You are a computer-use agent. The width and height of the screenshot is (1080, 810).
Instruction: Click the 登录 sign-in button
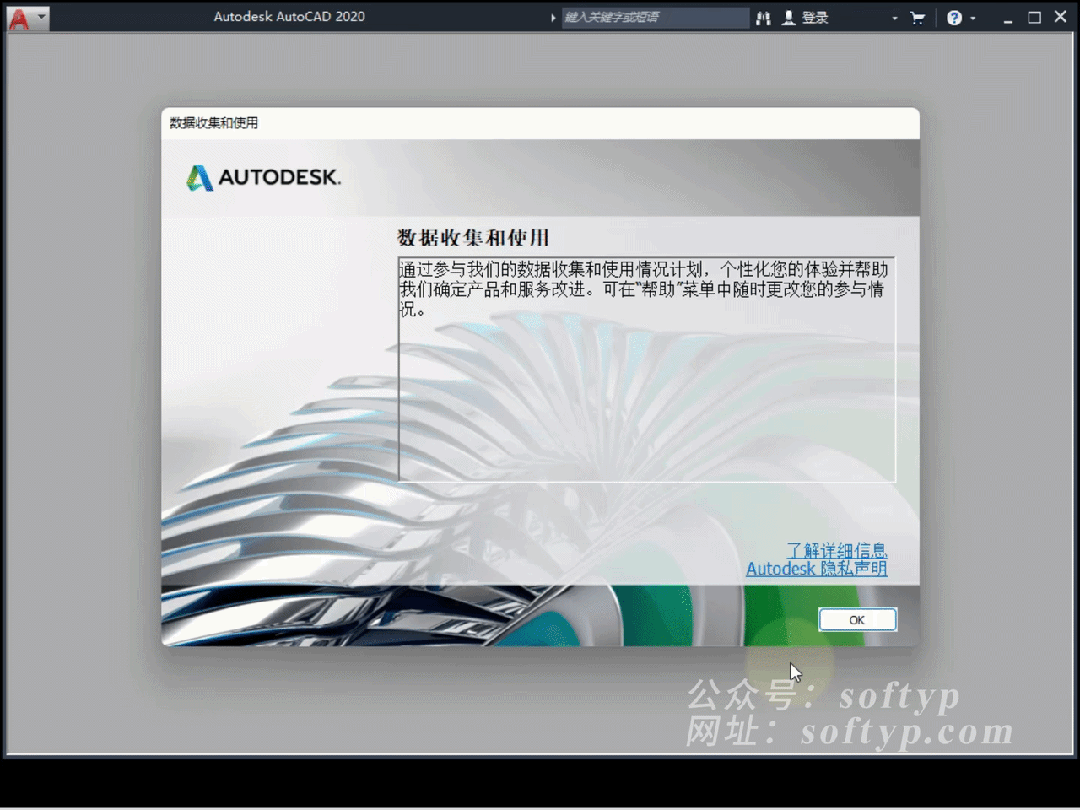[815, 18]
